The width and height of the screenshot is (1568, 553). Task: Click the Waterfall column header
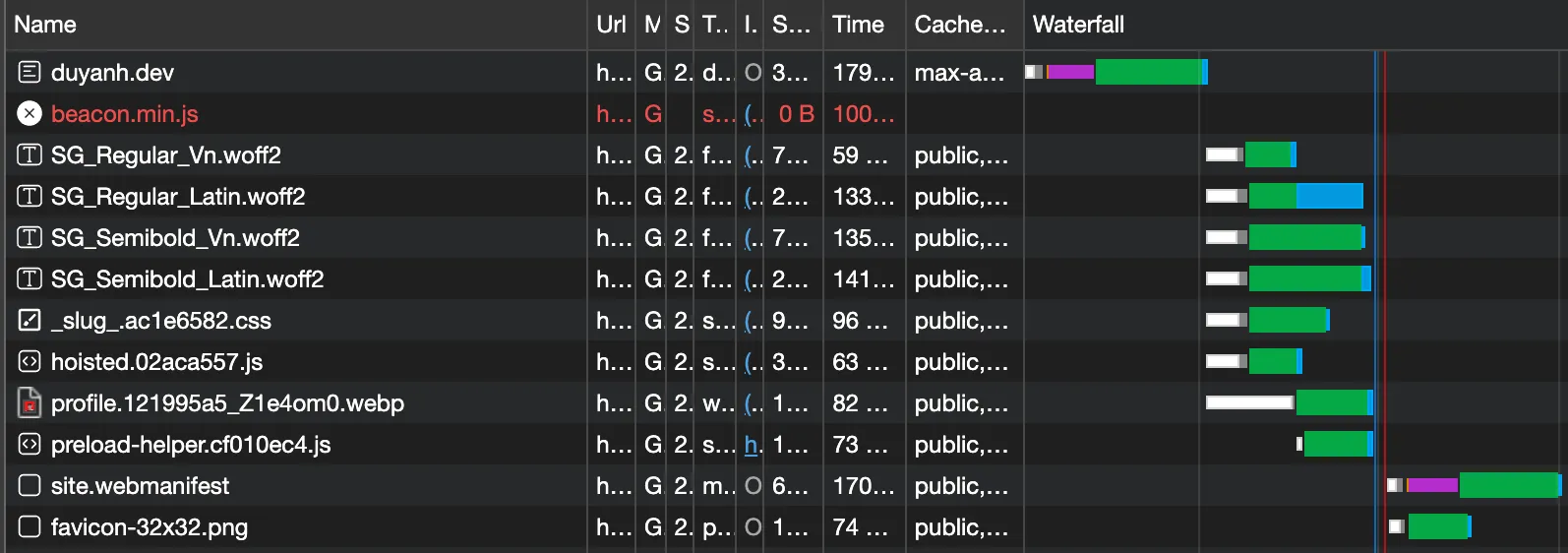coord(1078,25)
